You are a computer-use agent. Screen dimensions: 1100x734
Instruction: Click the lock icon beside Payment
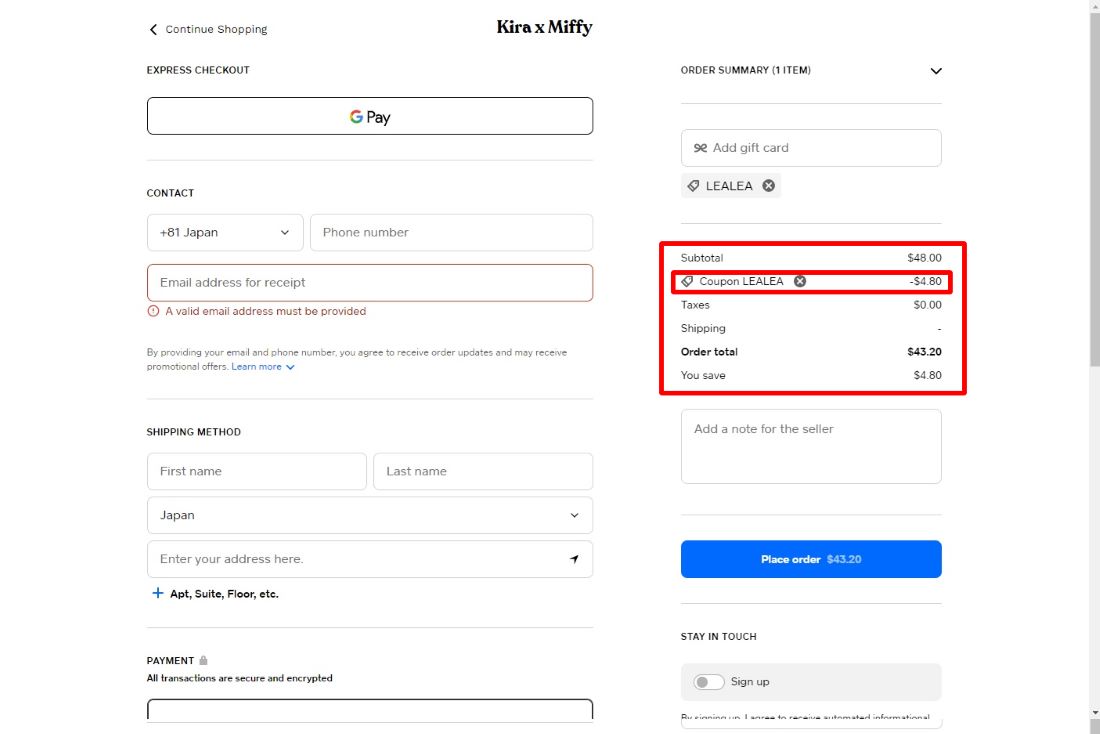point(203,660)
